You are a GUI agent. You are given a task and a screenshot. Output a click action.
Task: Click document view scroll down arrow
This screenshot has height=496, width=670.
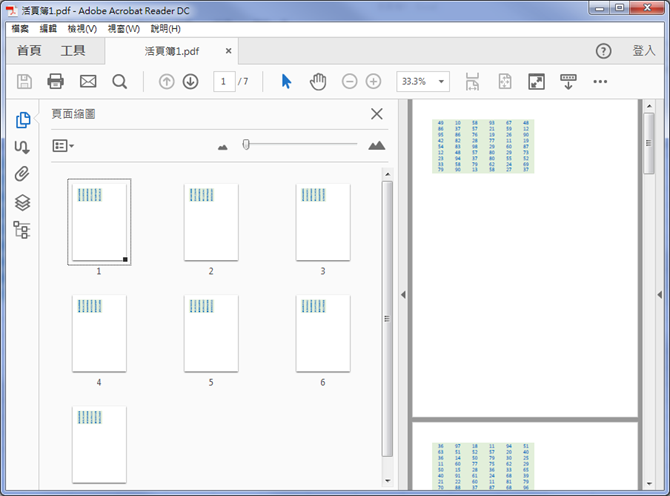click(649, 484)
